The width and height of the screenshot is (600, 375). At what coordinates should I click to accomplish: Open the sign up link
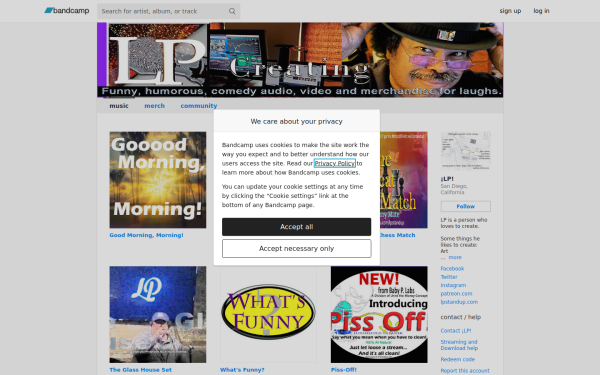(x=510, y=11)
